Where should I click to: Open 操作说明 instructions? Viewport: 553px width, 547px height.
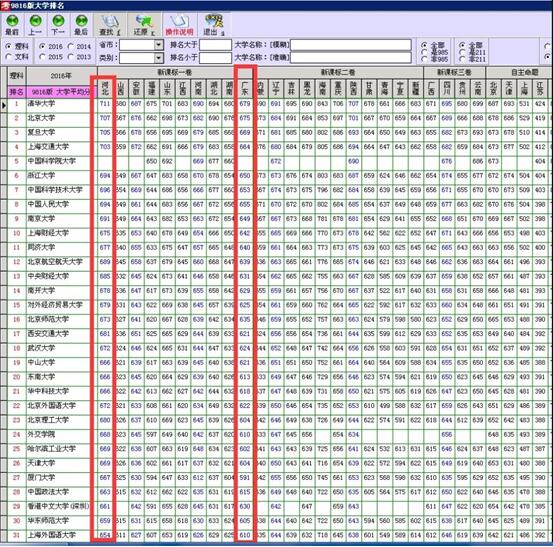point(179,25)
